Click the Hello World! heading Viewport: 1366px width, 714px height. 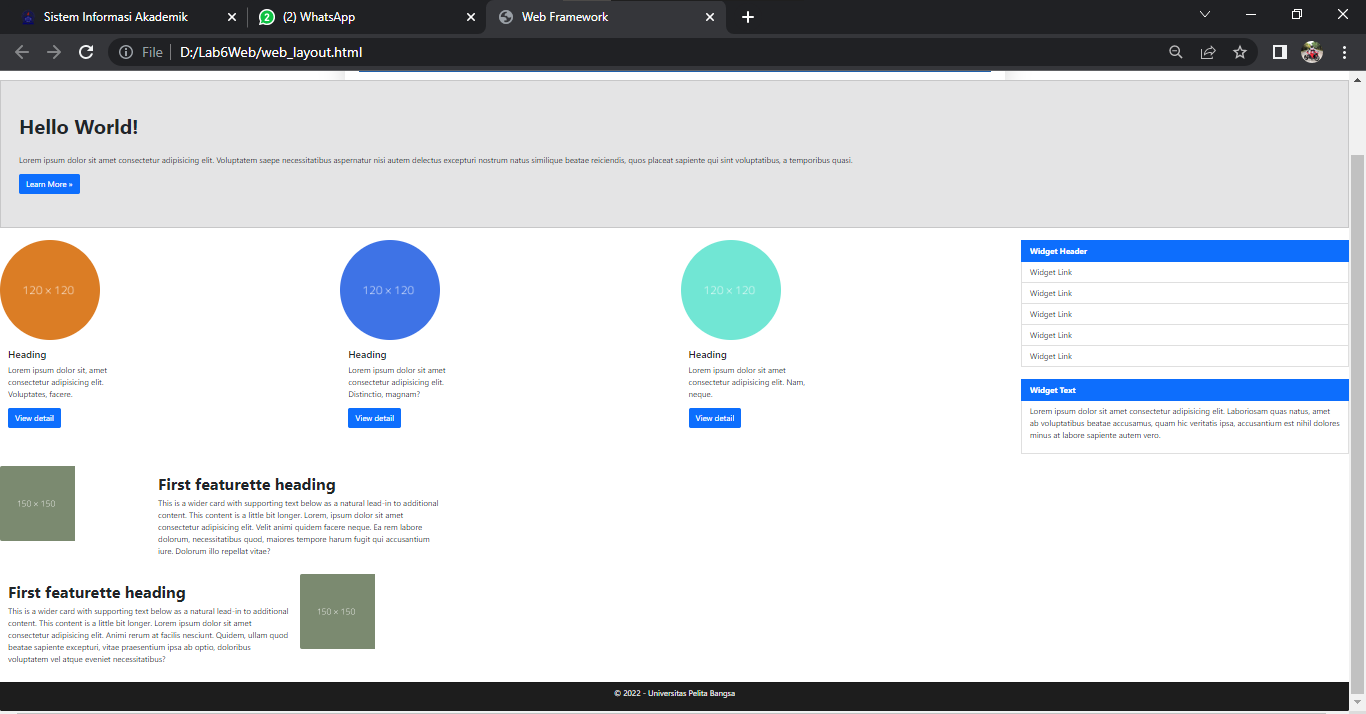[x=79, y=127]
